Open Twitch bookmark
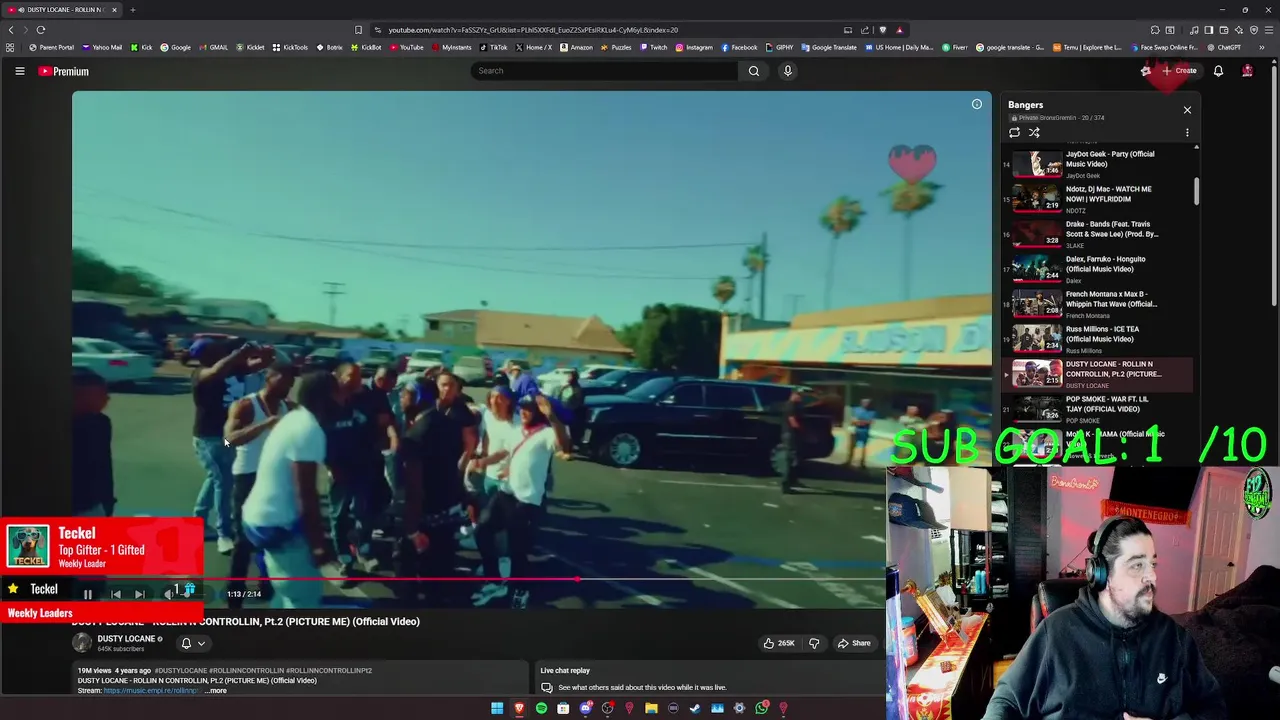This screenshot has width=1280, height=720. (654, 47)
